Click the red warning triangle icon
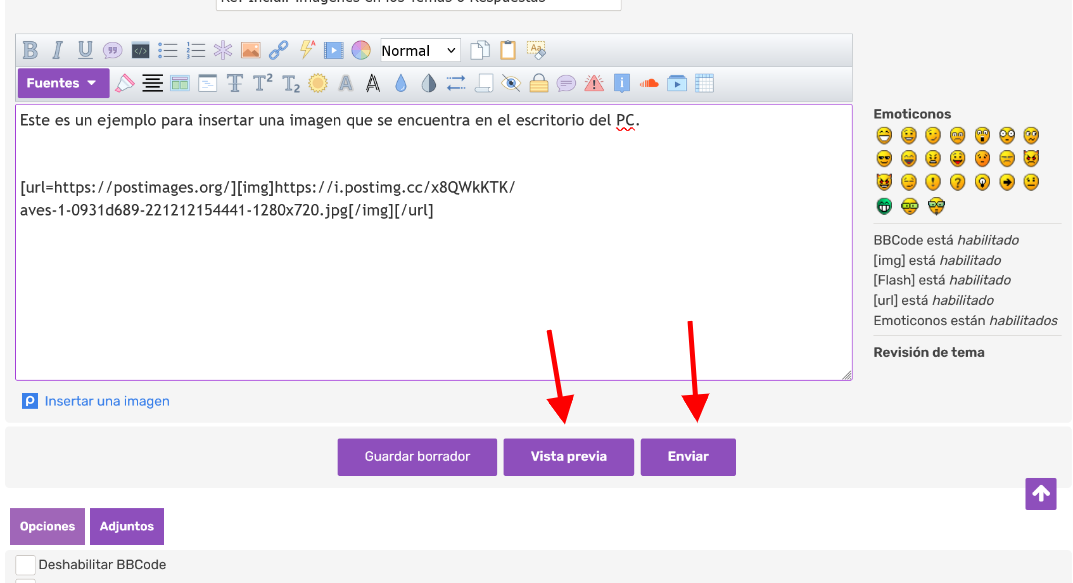 tap(594, 83)
